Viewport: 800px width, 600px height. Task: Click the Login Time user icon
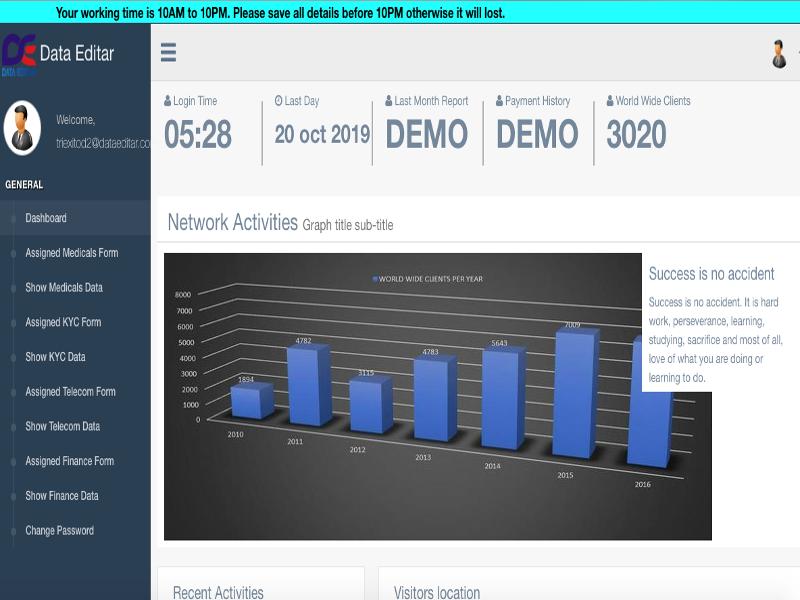tap(168, 101)
